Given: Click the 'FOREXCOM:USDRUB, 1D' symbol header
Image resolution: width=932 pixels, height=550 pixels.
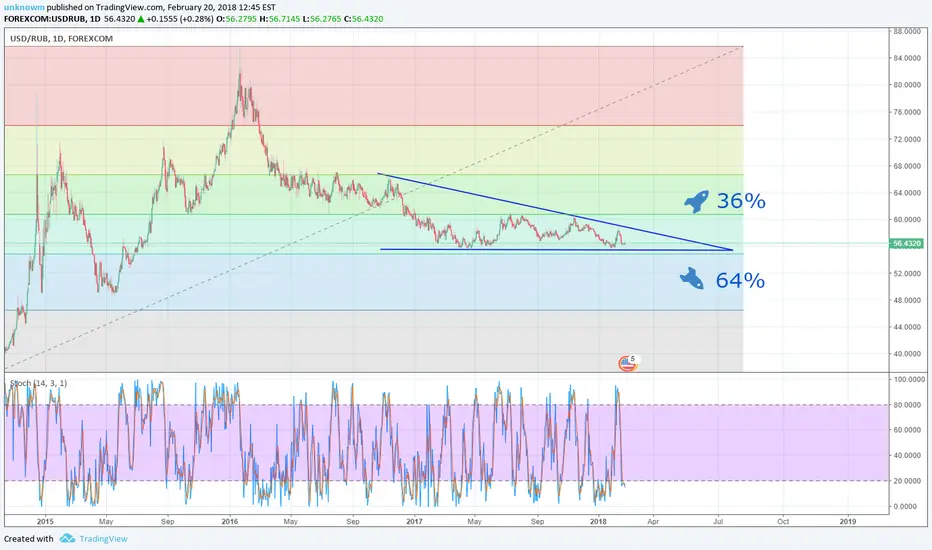Looking at the screenshot, I should click(x=52, y=19).
